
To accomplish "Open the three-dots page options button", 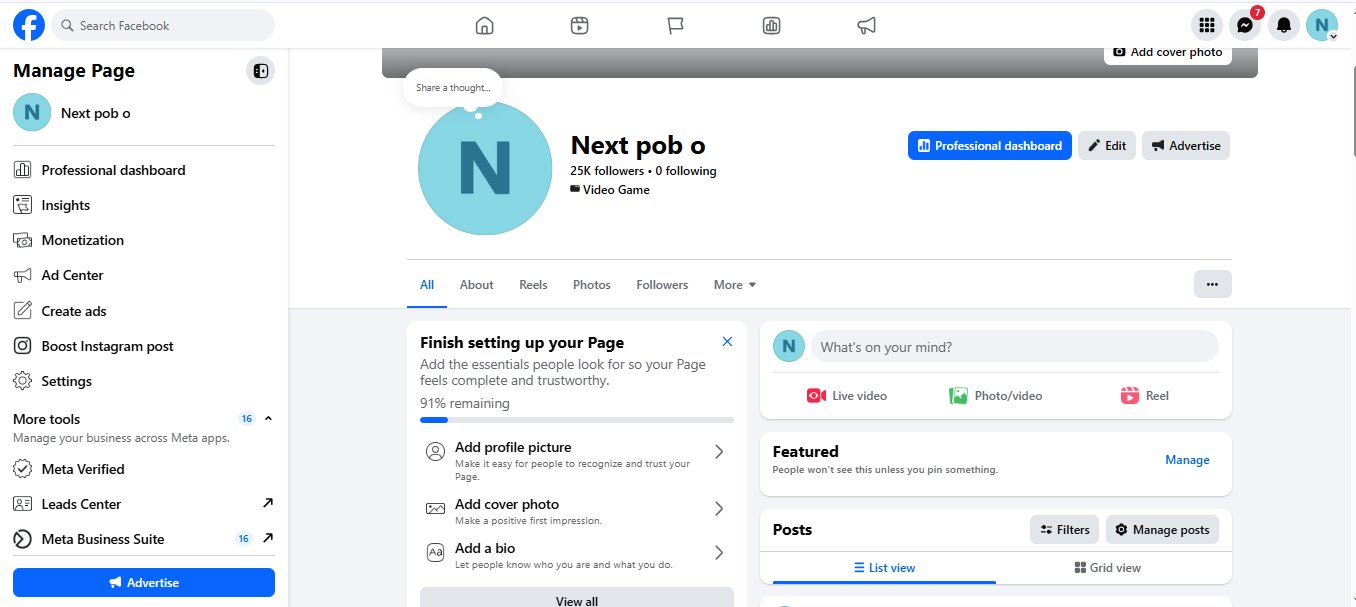I will point(1212,284).
